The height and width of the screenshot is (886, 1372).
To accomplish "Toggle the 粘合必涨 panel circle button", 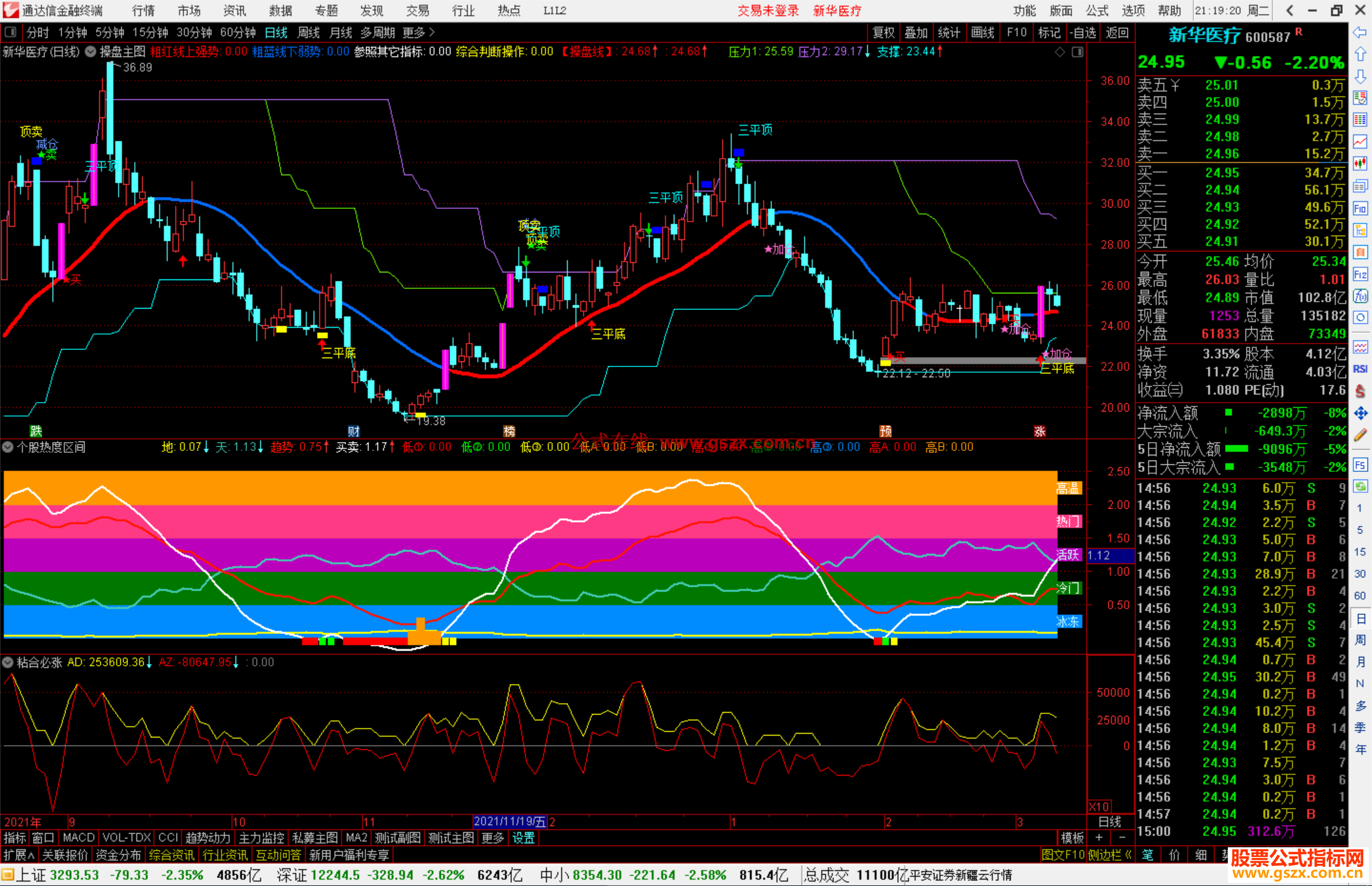I will (8, 662).
